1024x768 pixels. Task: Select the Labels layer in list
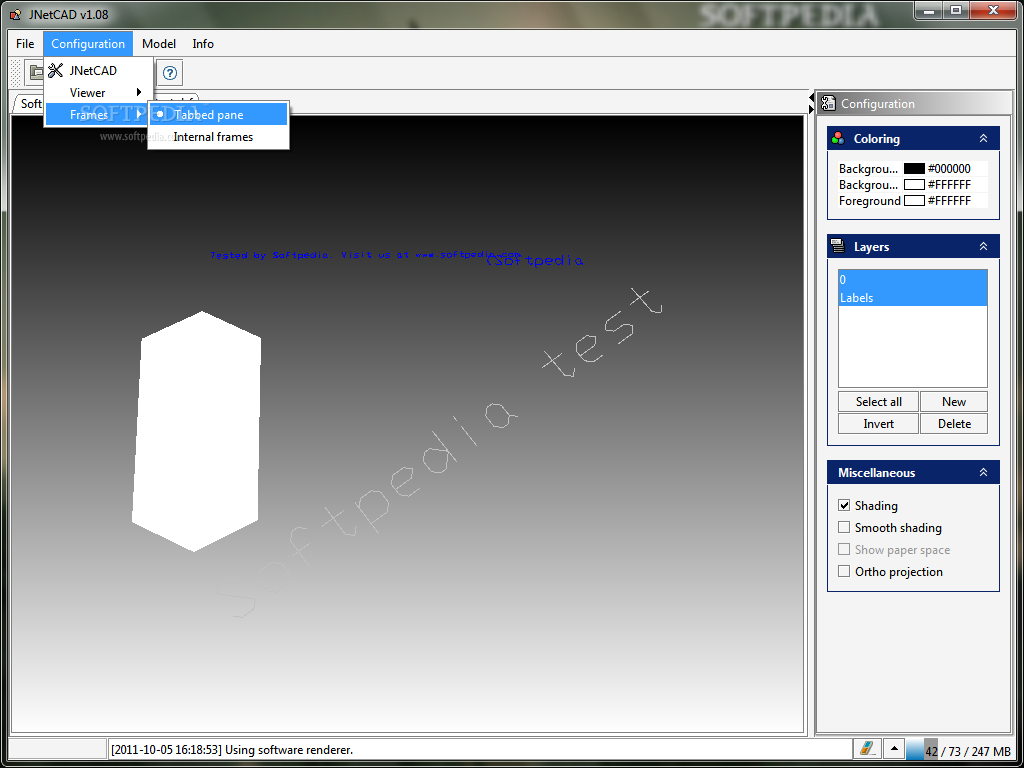coord(912,298)
